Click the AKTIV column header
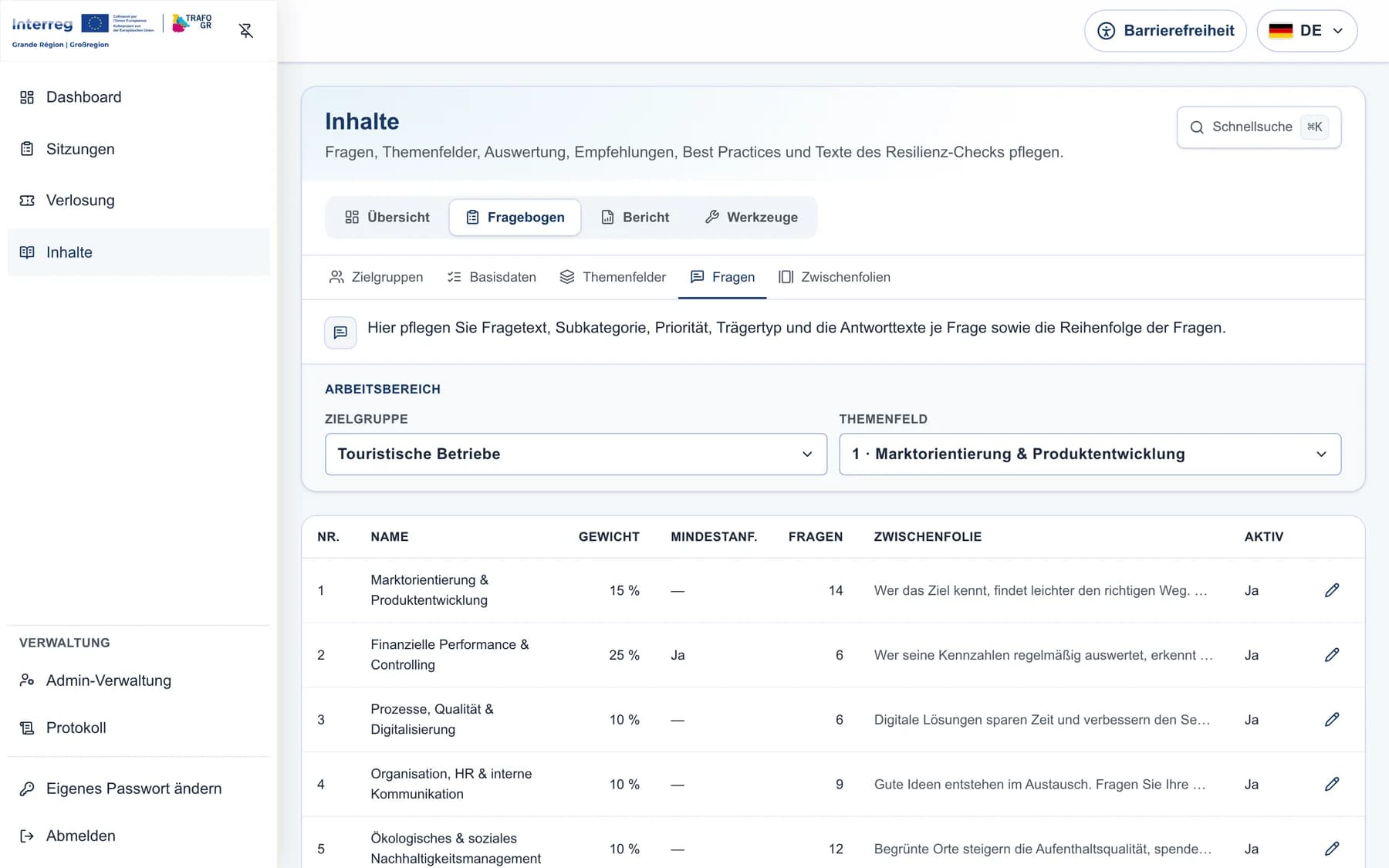Screen dimensions: 1389x868 pyautogui.click(x=1264, y=537)
